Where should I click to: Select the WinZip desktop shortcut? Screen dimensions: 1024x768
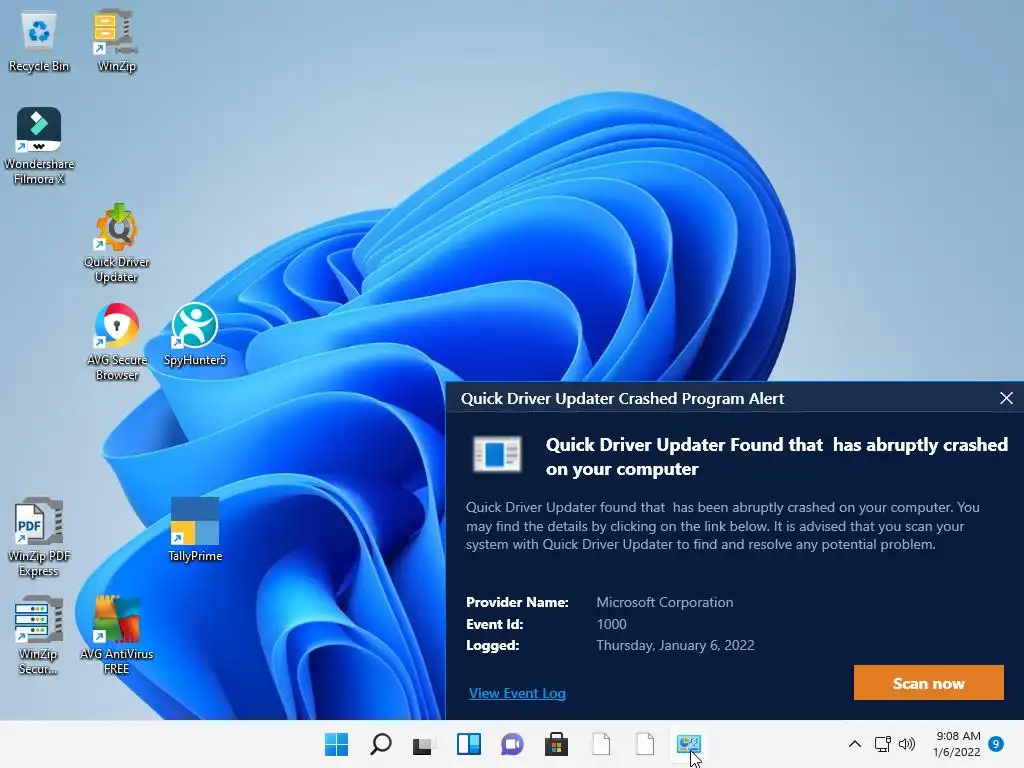[116, 42]
